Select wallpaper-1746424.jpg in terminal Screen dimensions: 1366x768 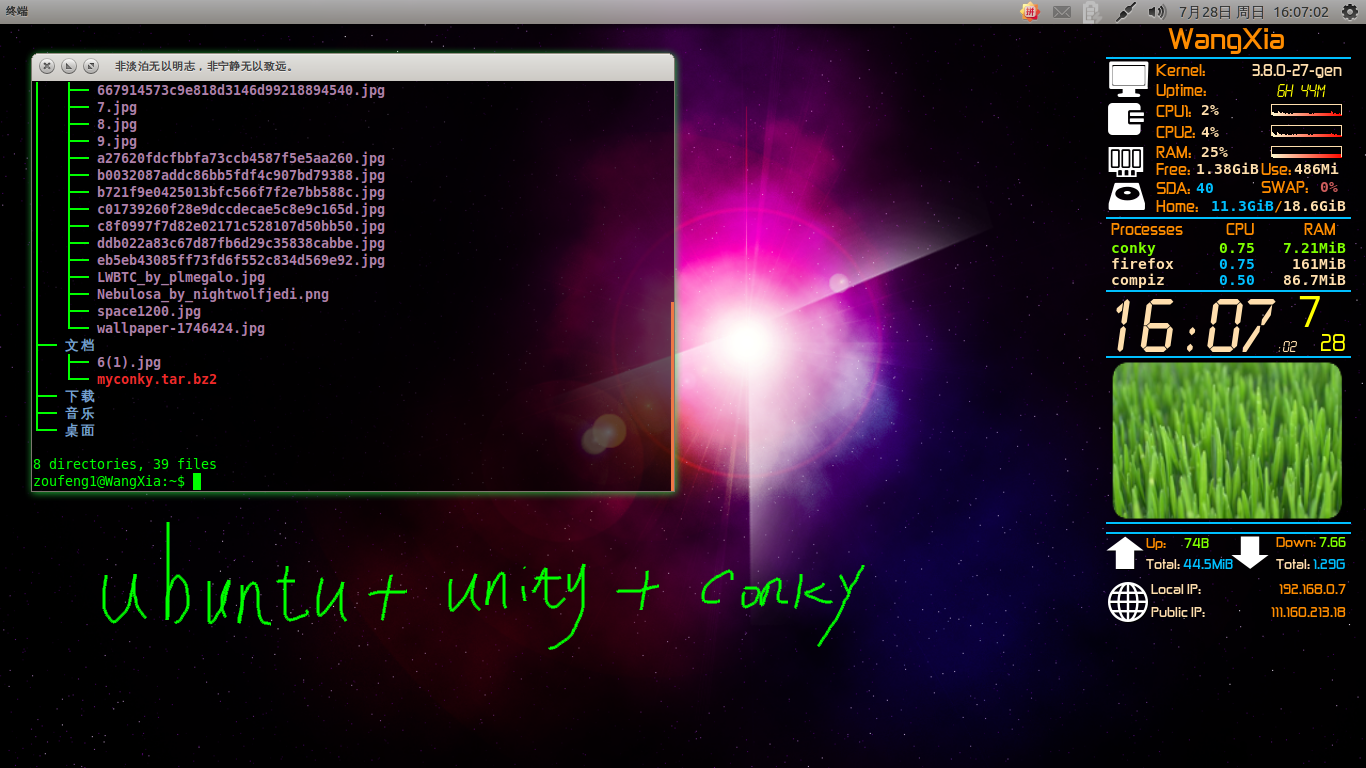pyautogui.click(x=181, y=328)
